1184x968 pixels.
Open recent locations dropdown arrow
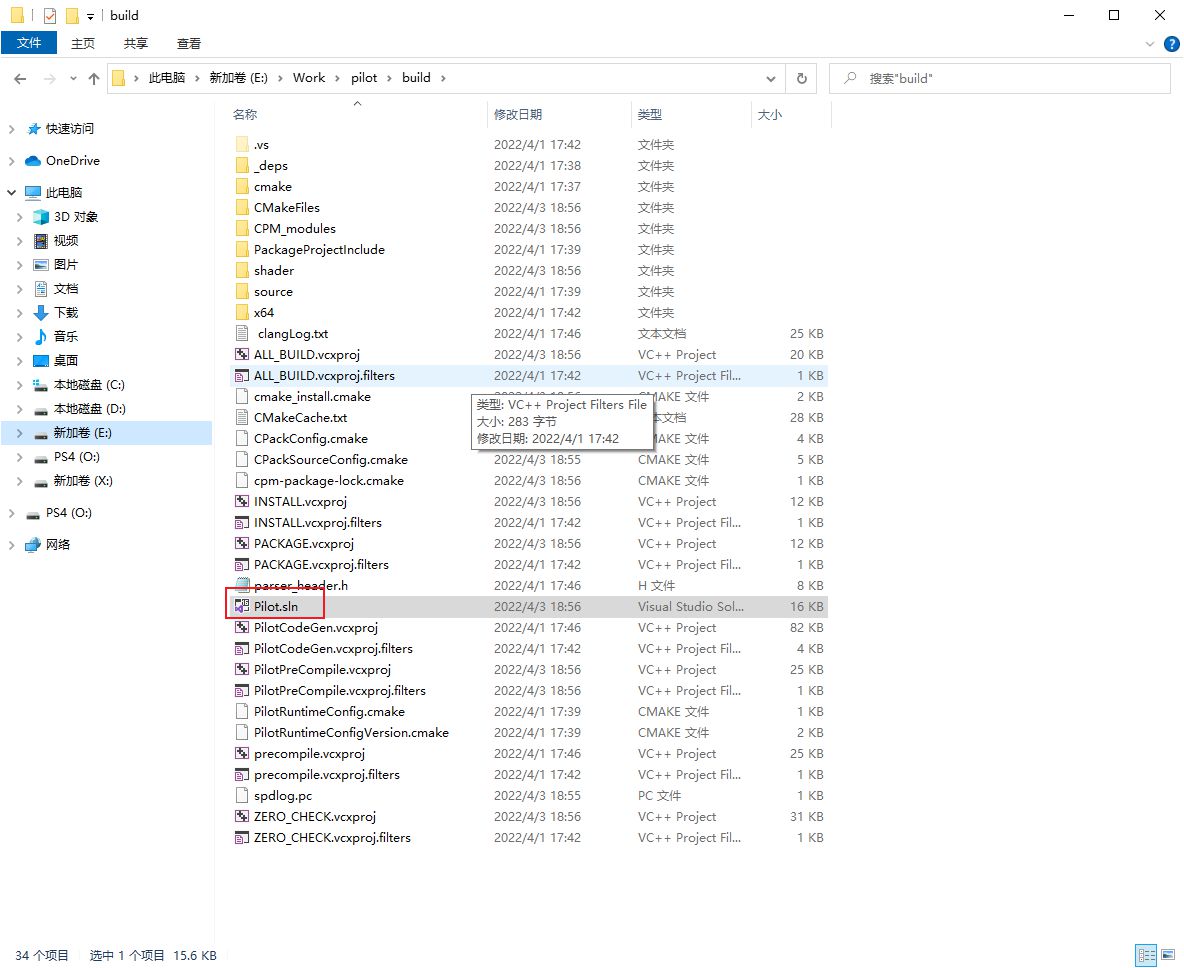tap(72, 79)
